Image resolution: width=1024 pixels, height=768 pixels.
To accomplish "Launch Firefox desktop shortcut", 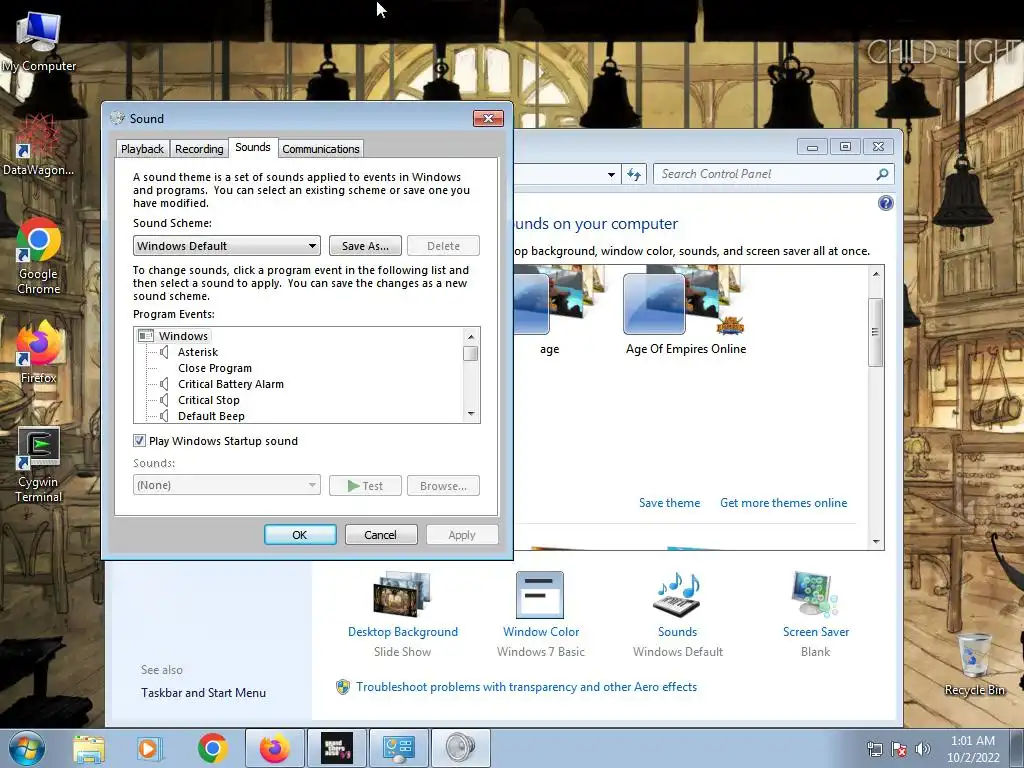I will [39, 353].
